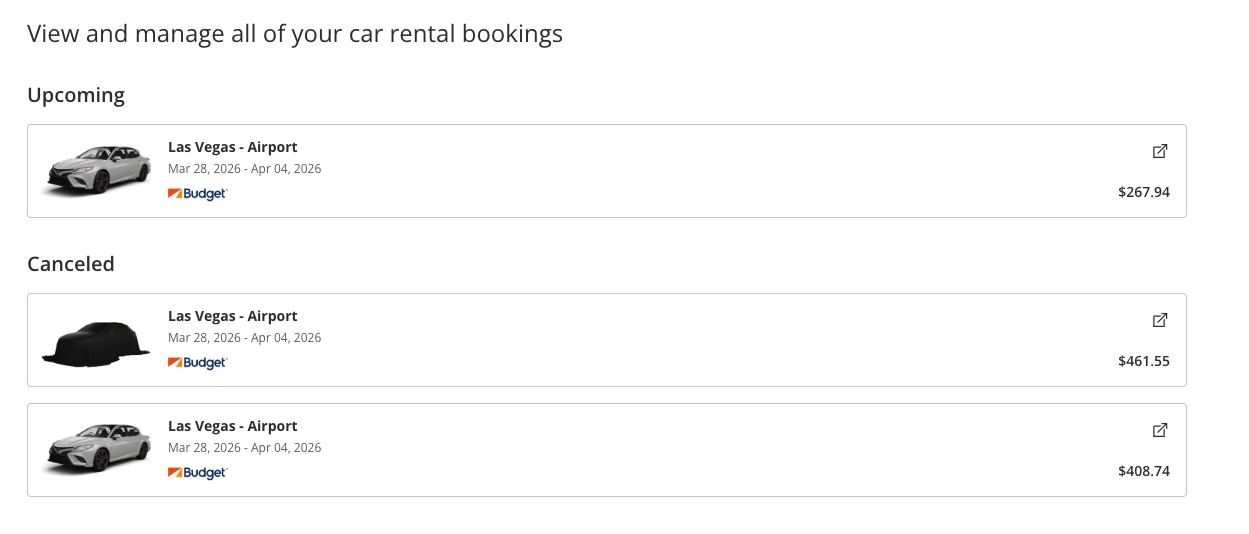
Task: Click Budget logo on the $408.74 canceled booking
Action: (198, 472)
